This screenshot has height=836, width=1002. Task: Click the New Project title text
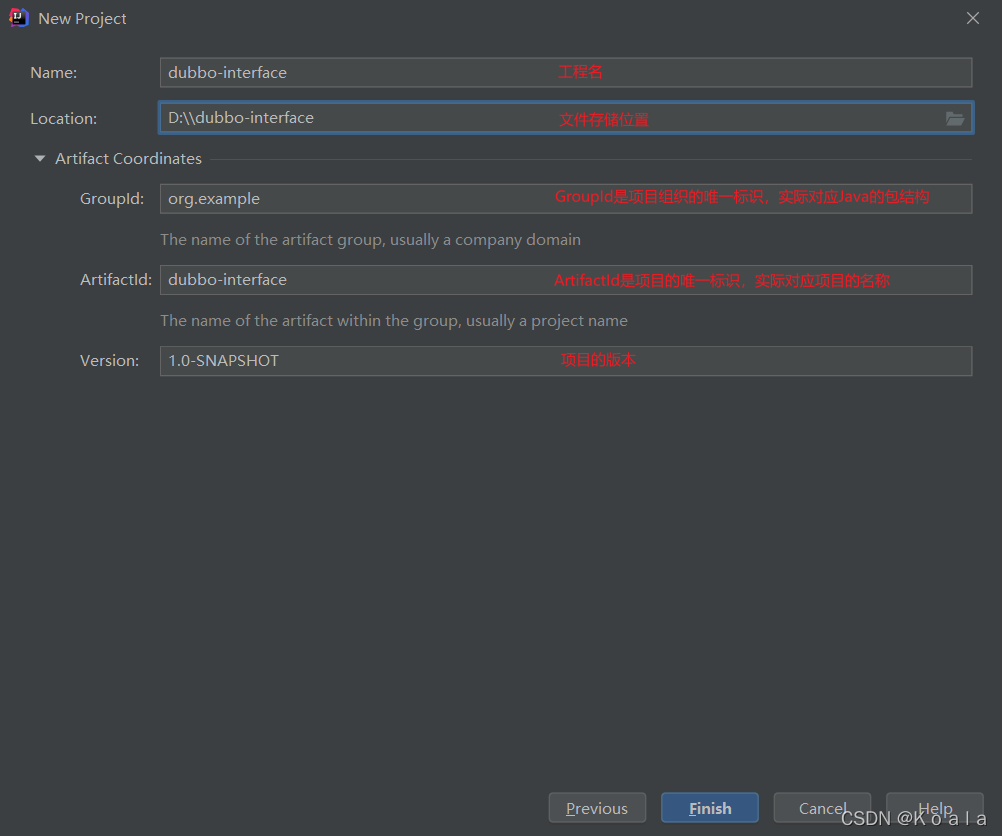tap(82, 19)
